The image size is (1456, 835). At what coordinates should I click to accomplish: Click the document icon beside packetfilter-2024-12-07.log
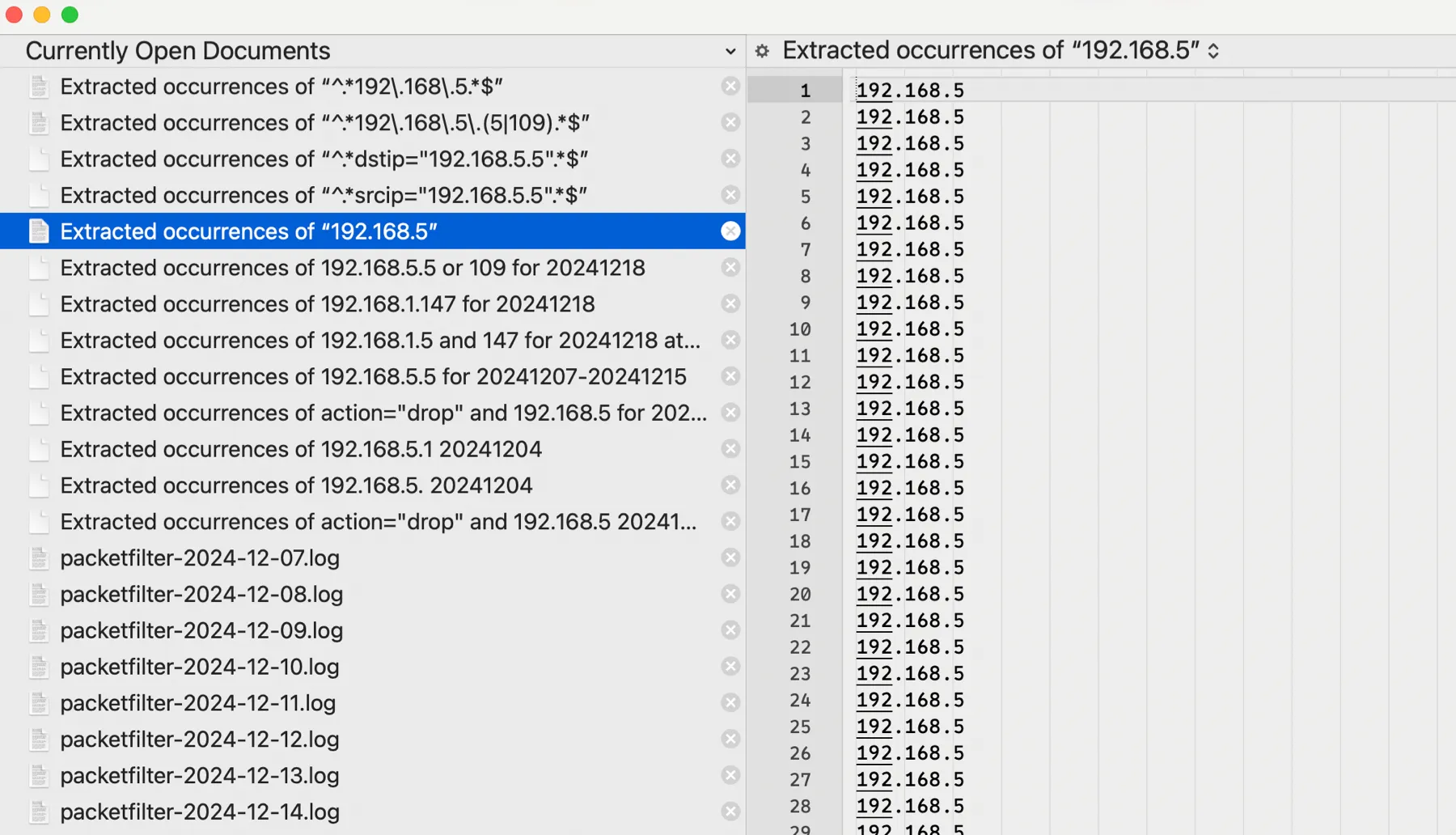39,557
